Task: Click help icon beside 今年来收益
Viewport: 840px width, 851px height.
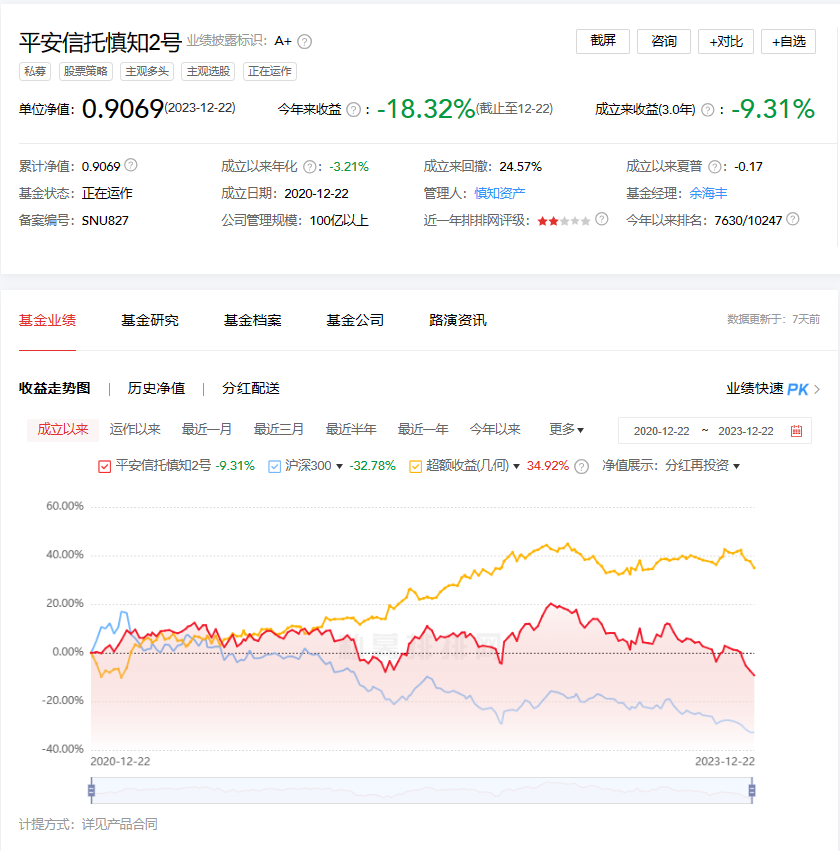Action: pos(353,110)
